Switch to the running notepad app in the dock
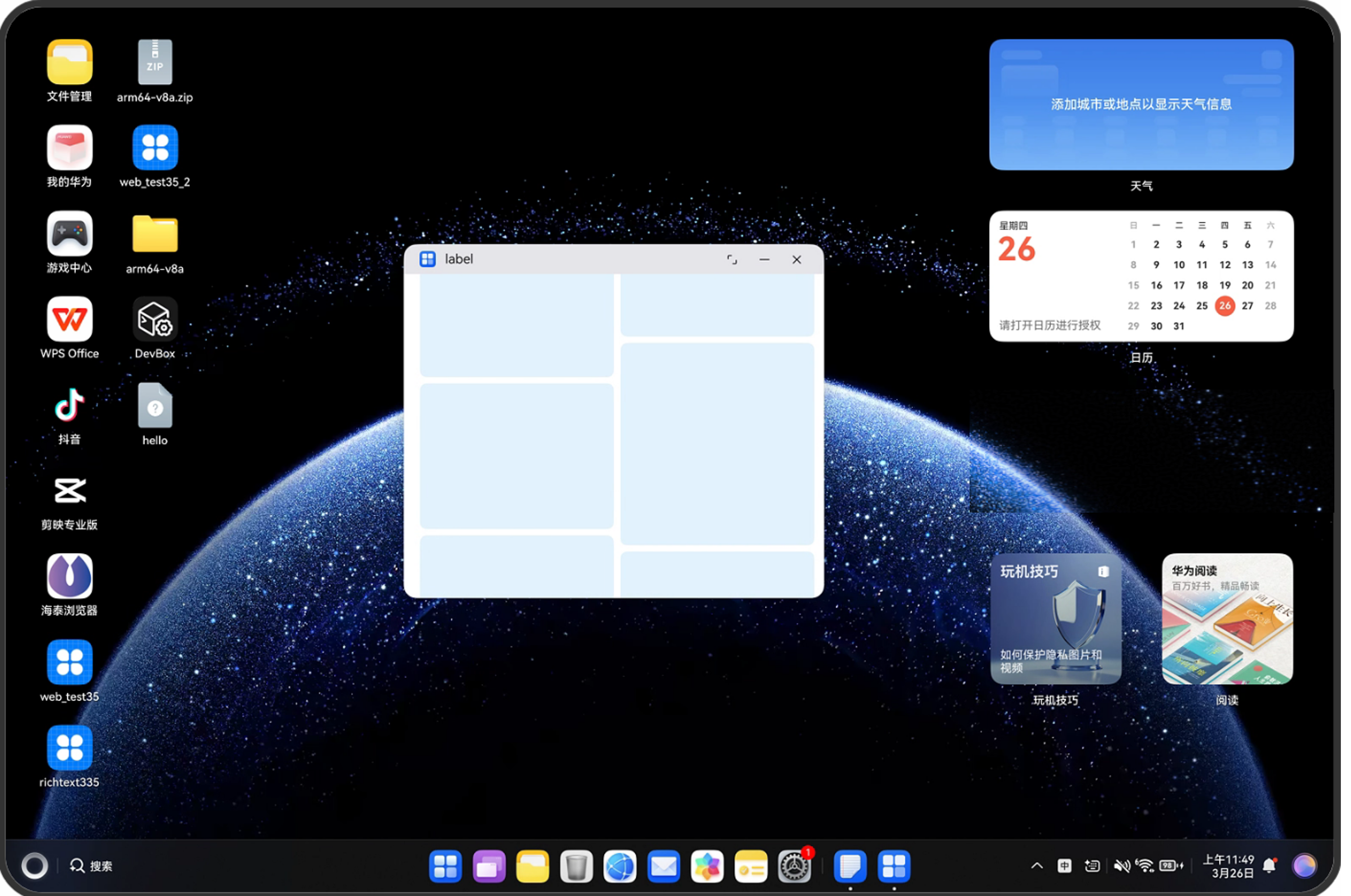 pyautogui.click(x=850, y=866)
